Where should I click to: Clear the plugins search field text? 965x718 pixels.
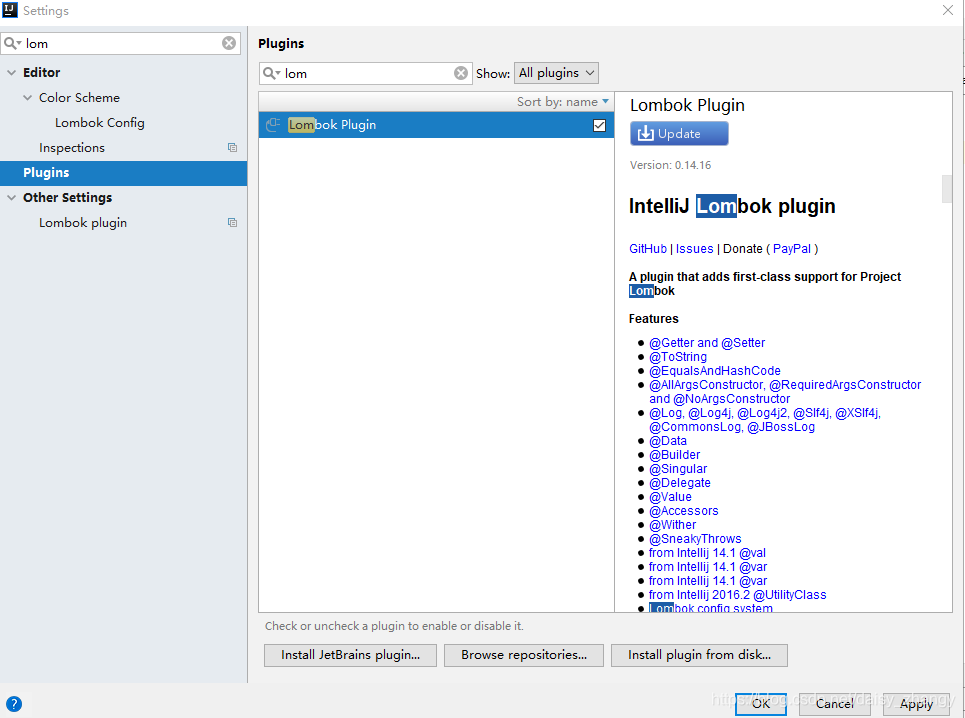(x=461, y=73)
